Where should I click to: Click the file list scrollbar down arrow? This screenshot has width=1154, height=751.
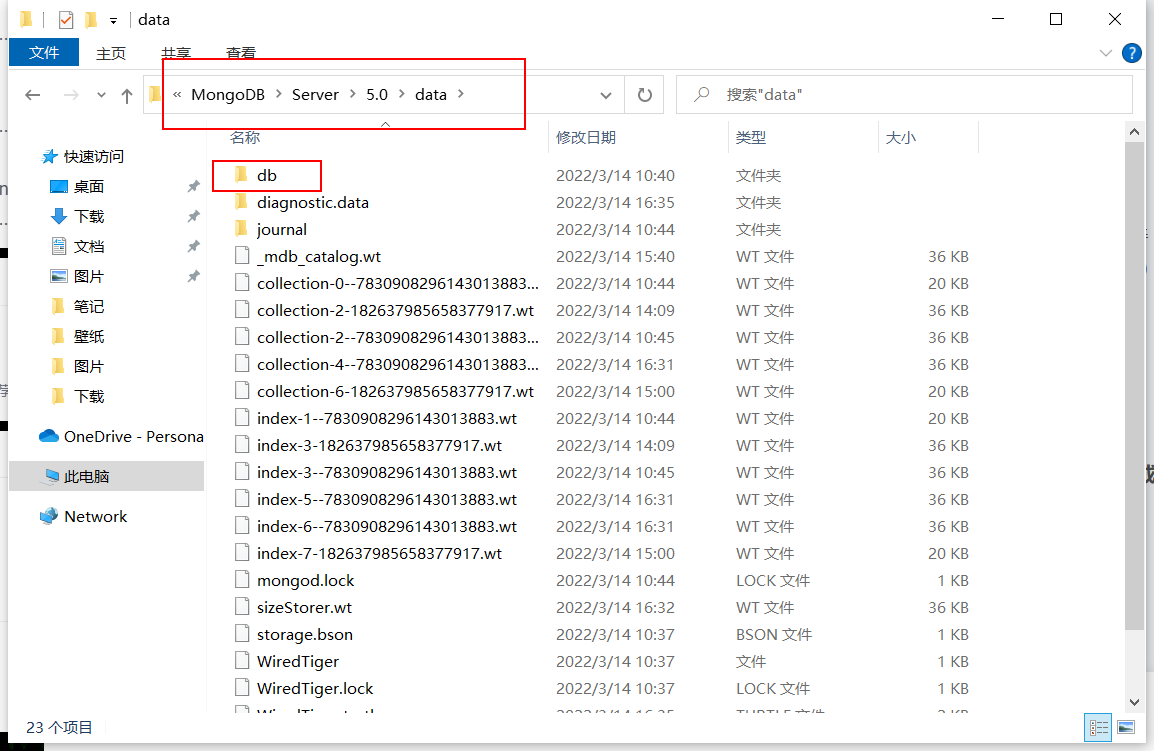pos(1134,702)
